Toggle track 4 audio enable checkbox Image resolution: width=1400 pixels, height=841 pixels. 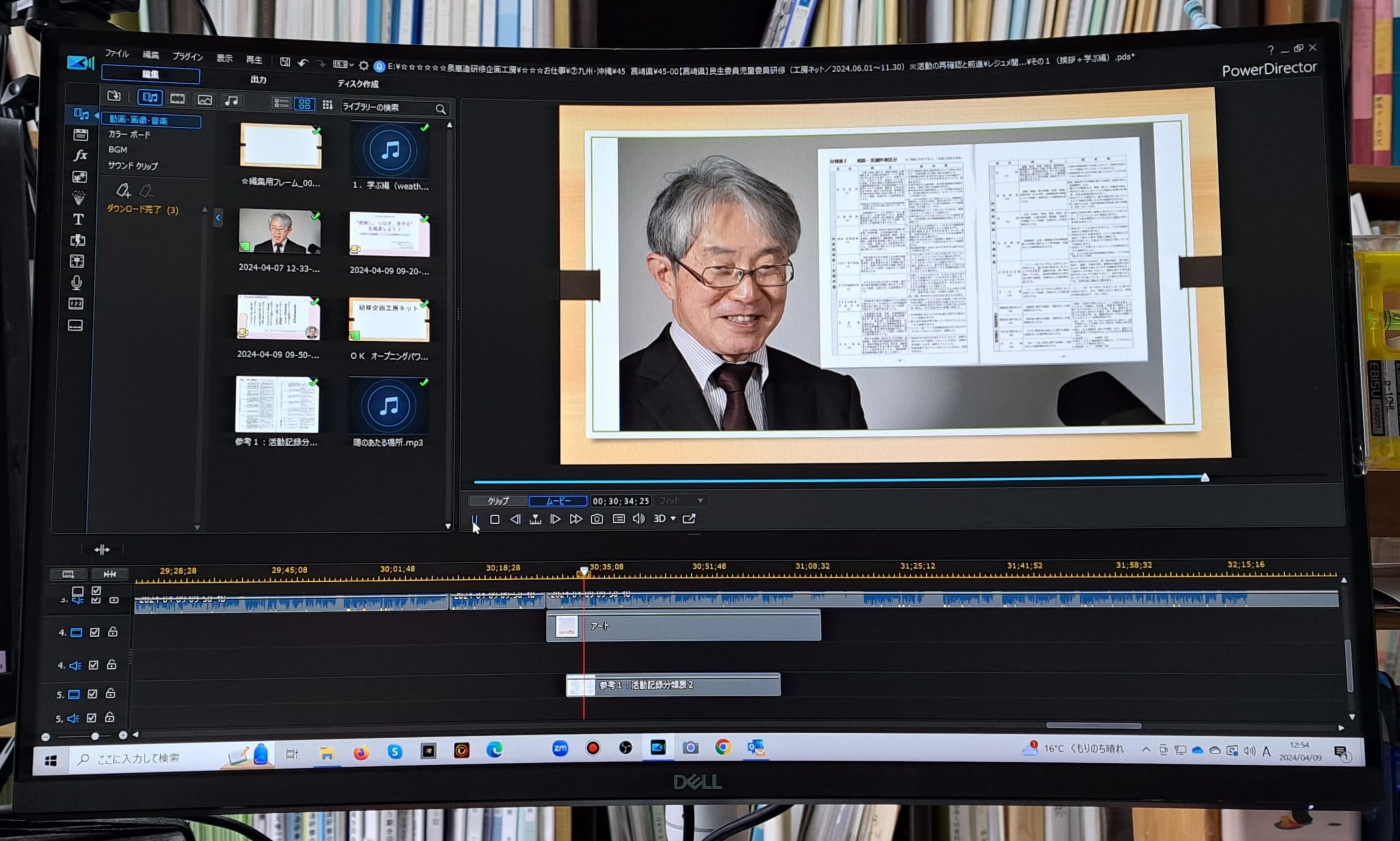pyautogui.click(x=94, y=665)
